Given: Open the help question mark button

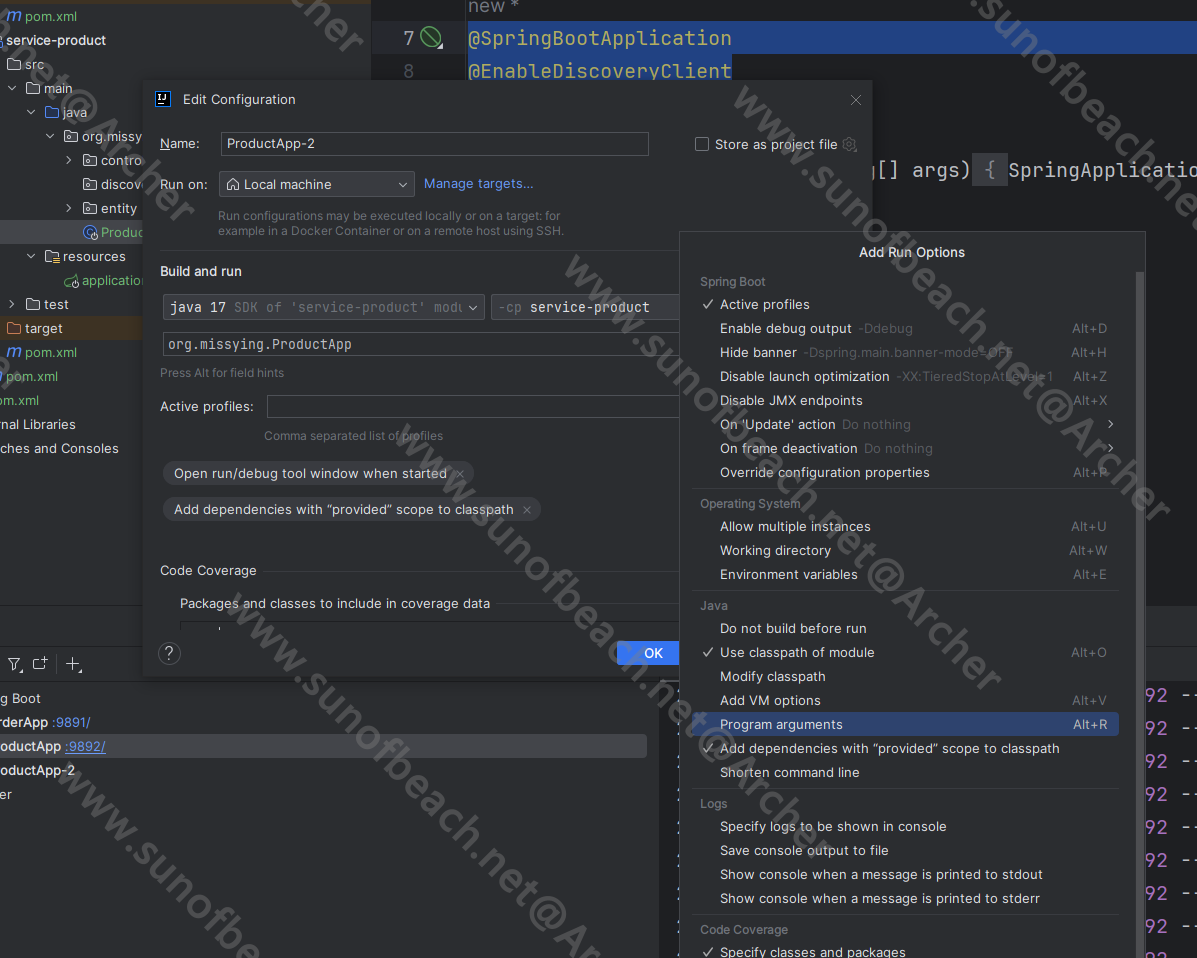Looking at the screenshot, I should point(169,653).
